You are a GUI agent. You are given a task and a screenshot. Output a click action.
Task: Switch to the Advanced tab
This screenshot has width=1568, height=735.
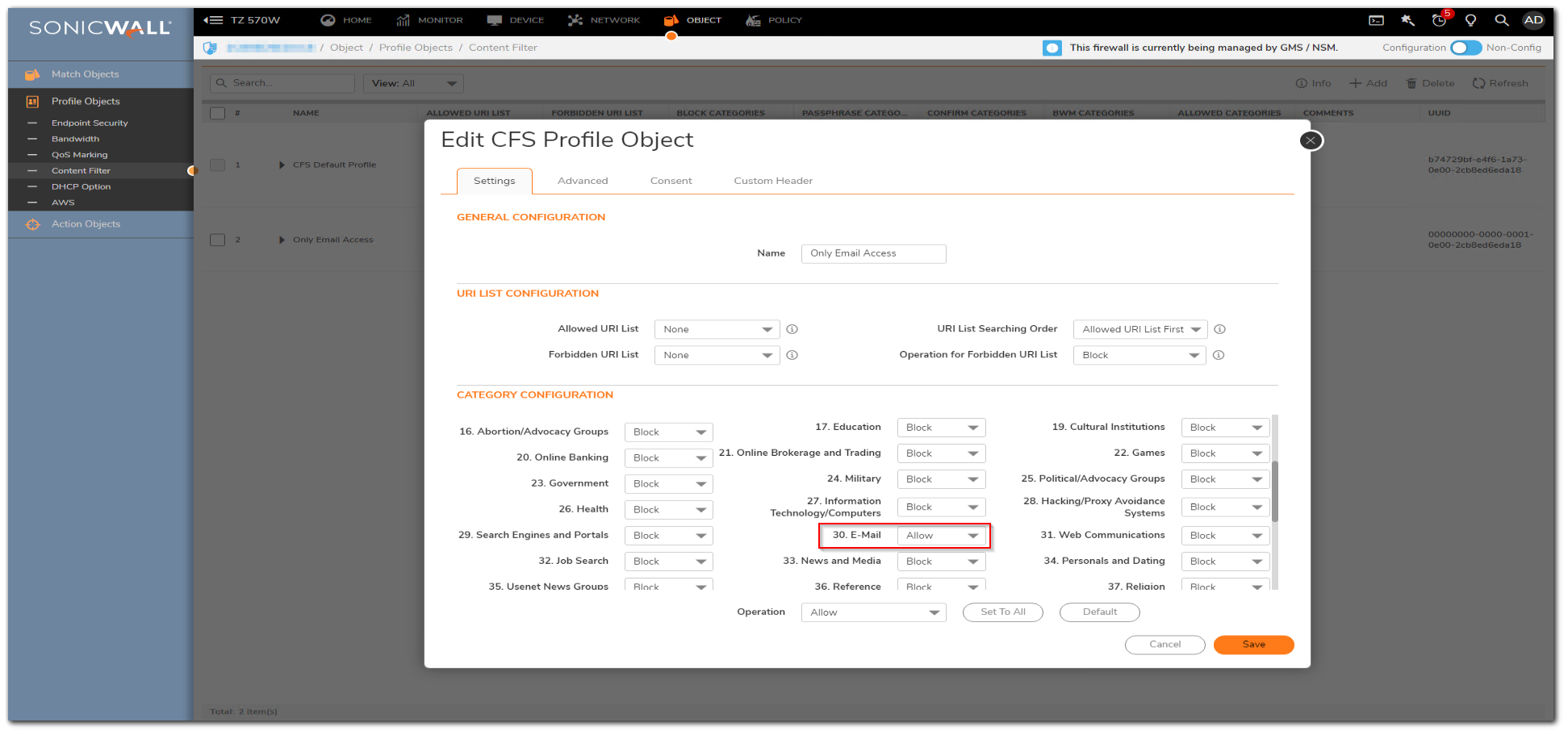coord(582,181)
